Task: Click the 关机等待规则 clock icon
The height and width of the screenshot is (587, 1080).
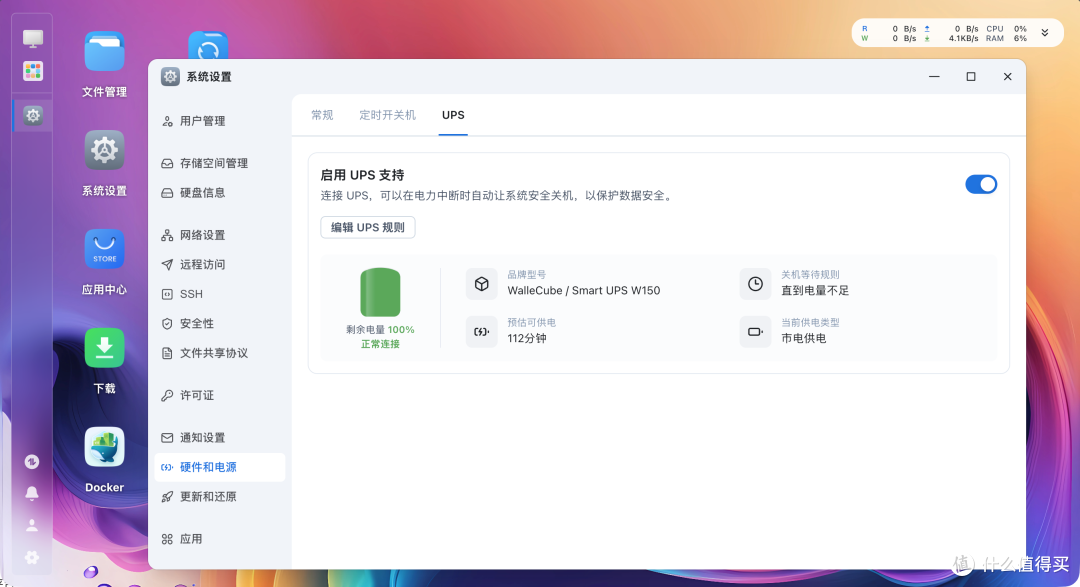Action: [x=755, y=284]
